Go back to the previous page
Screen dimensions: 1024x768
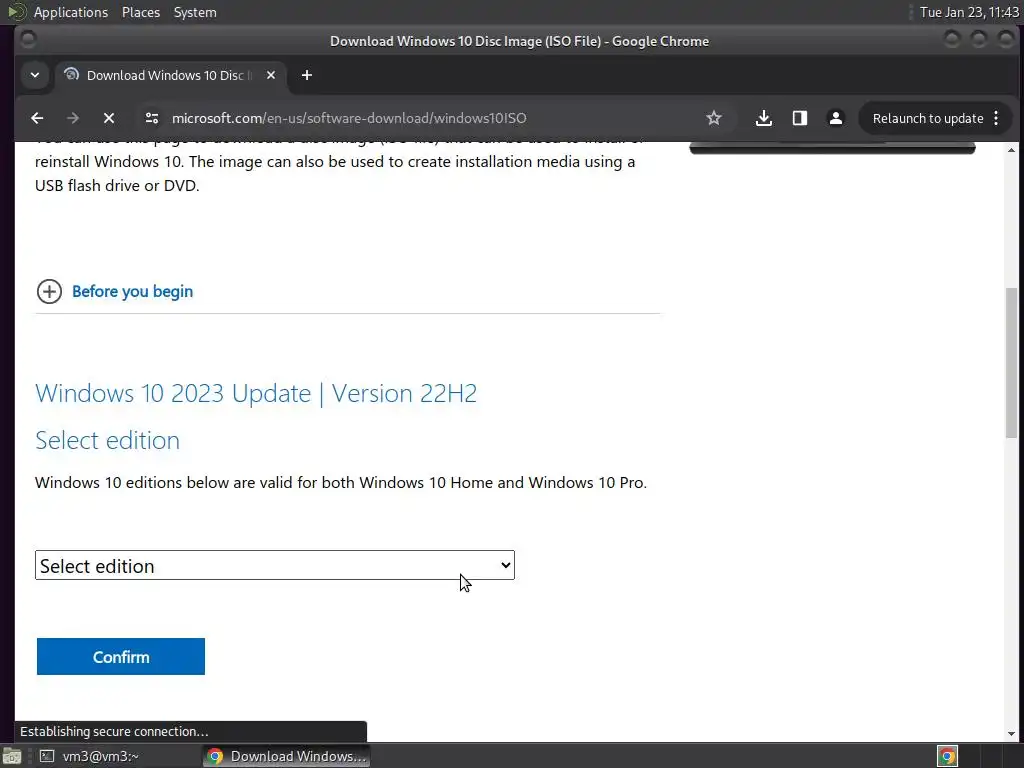[x=37, y=118]
